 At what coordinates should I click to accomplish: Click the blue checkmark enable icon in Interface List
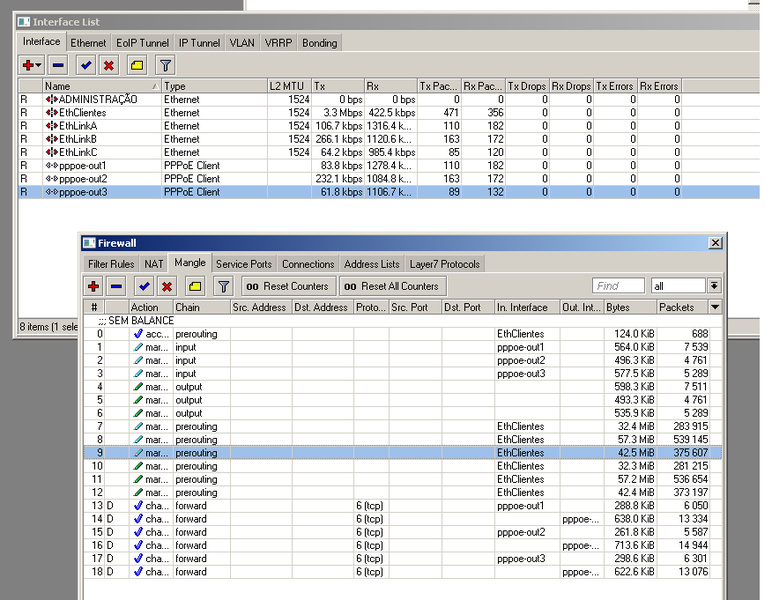[x=87, y=65]
